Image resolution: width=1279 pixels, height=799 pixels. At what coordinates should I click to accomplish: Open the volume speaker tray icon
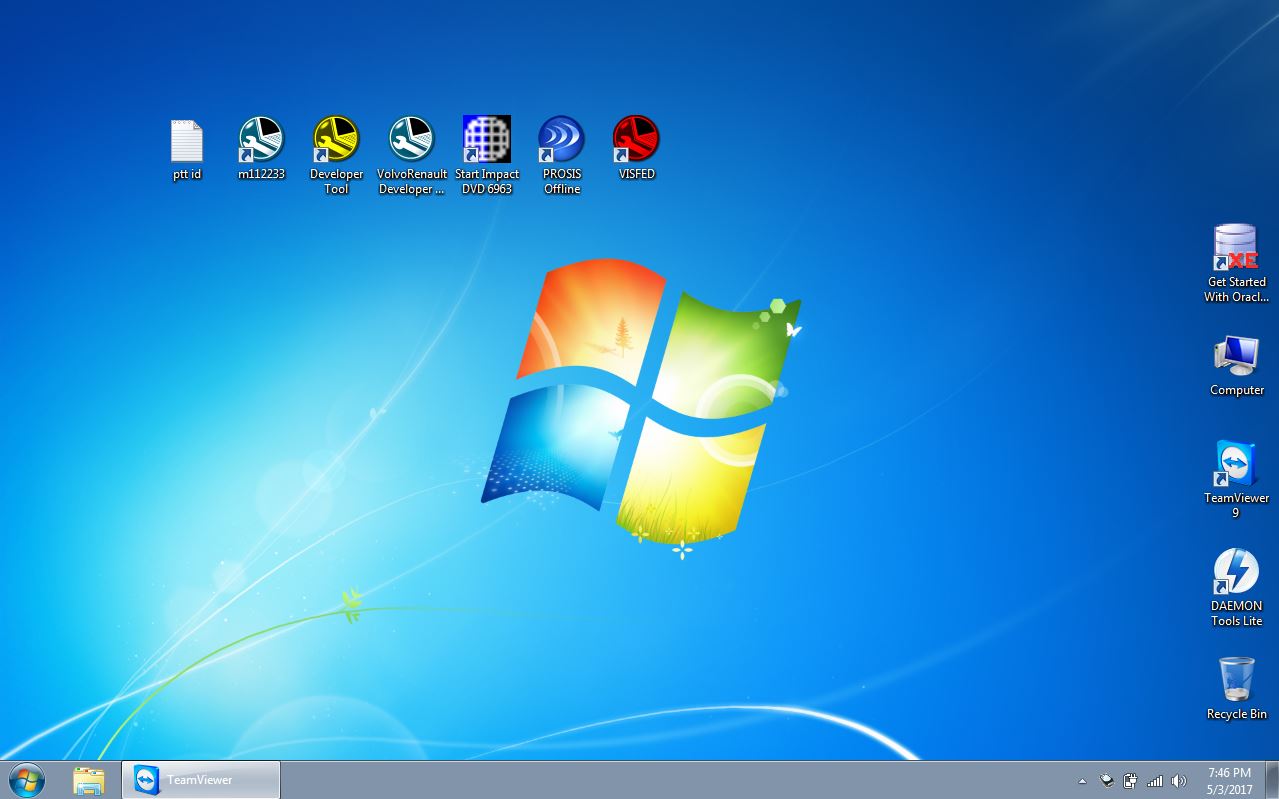(1179, 781)
